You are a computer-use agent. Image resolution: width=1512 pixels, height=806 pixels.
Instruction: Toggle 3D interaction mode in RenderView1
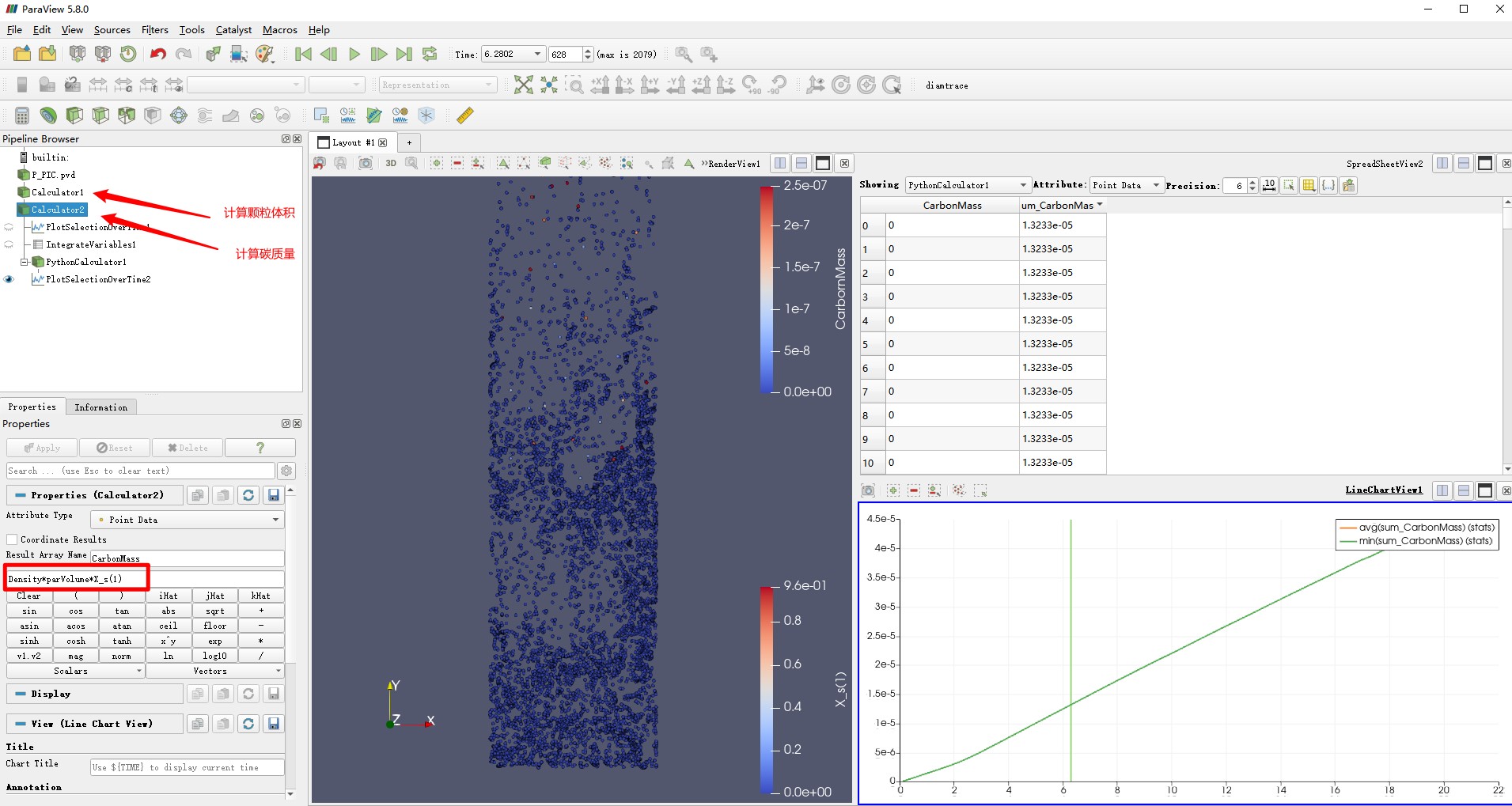(391, 163)
